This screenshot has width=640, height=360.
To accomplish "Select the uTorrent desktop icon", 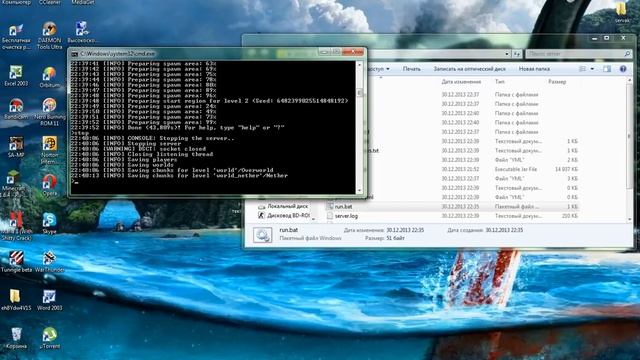I will pyautogui.click(x=49, y=338).
